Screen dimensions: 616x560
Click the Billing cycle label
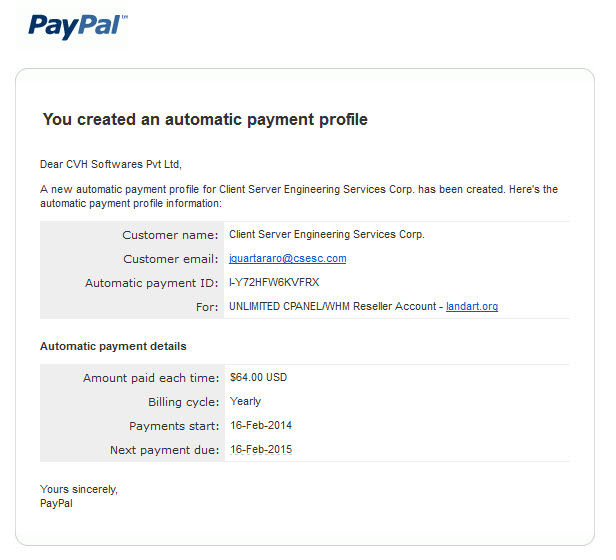[183, 402]
